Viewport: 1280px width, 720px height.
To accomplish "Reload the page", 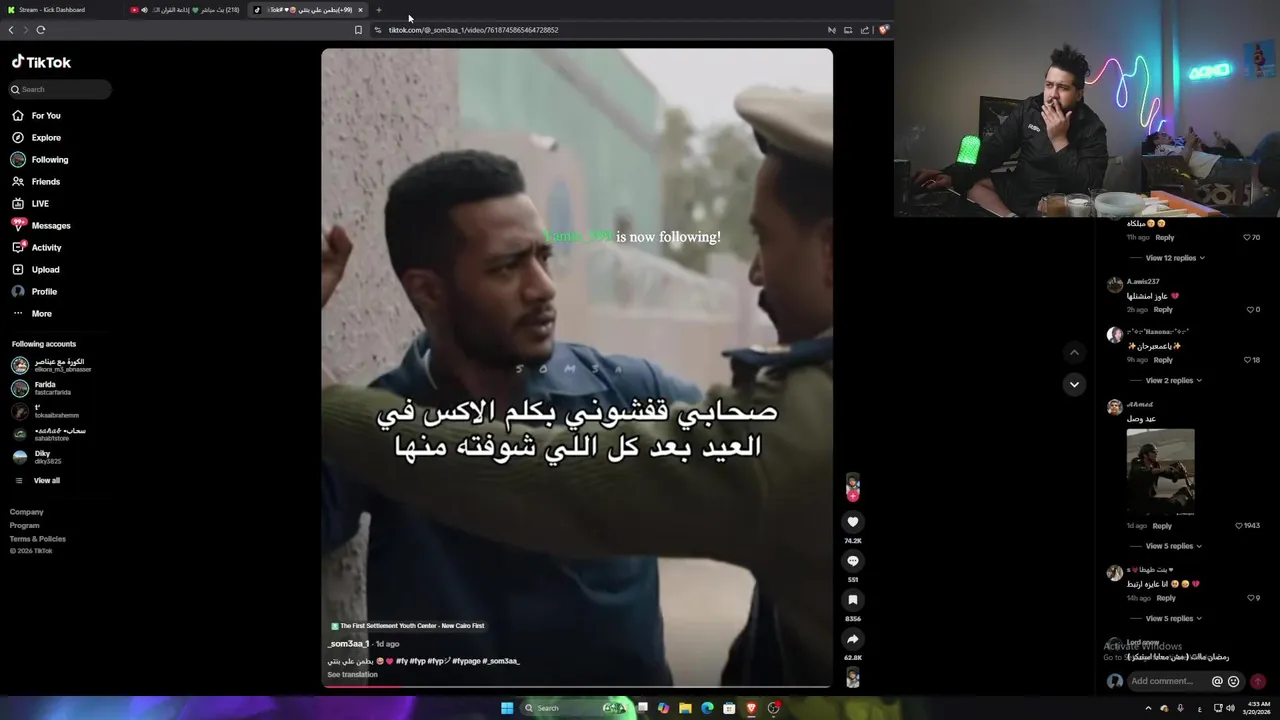I will point(41,30).
